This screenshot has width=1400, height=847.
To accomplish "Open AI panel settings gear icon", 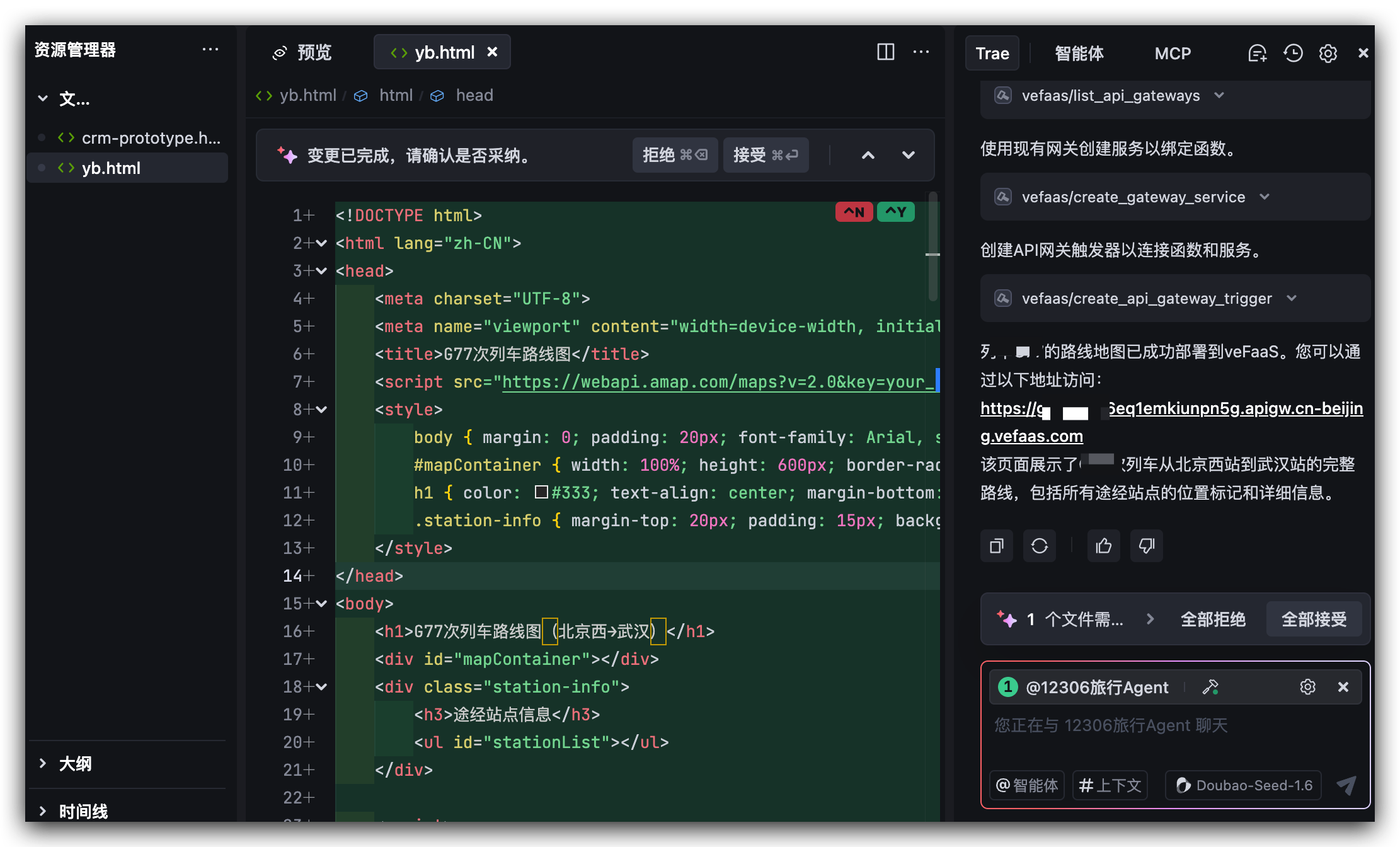I will click(x=1328, y=54).
